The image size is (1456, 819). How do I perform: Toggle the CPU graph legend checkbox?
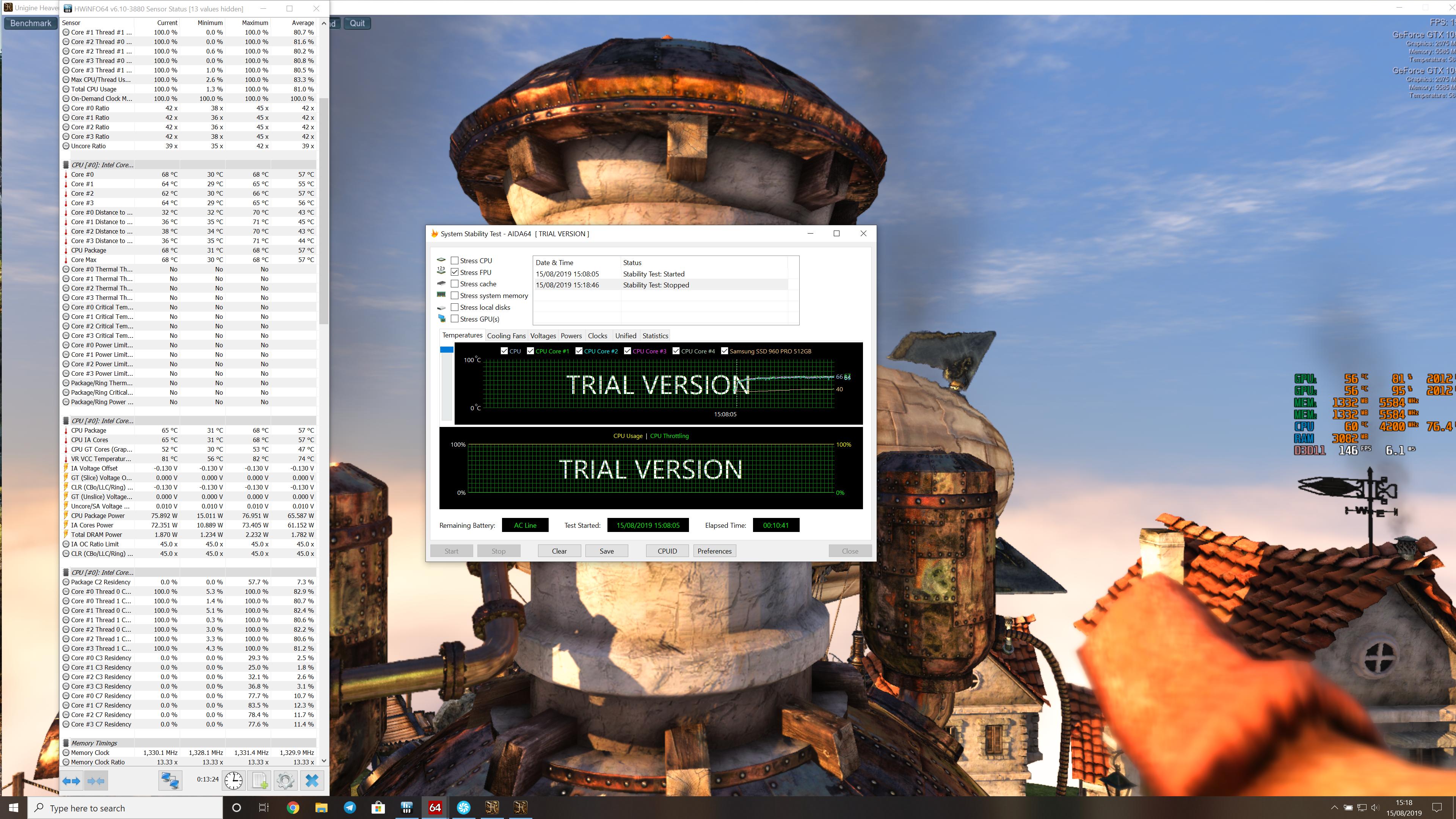[x=504, y=351]
